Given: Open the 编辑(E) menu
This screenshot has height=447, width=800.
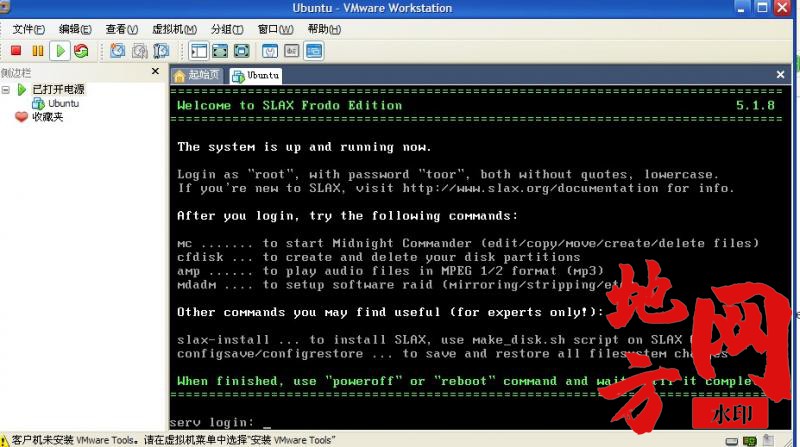Looking at the screenshot, I should click(75, 29).
